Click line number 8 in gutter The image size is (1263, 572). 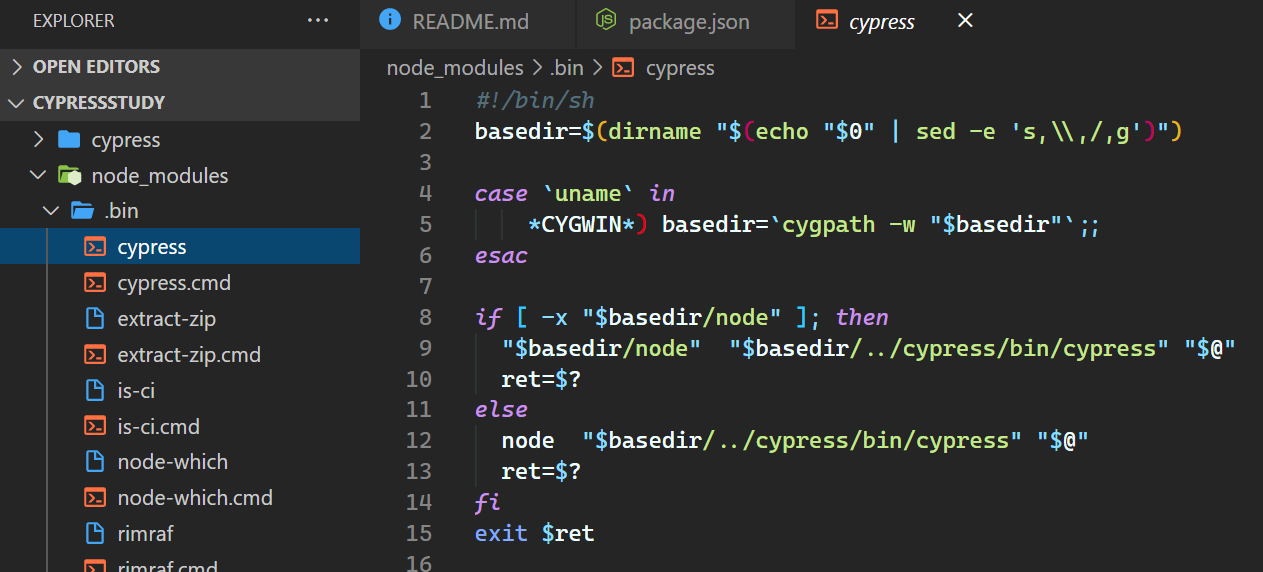pyautogui.click(x=425, y=317)
